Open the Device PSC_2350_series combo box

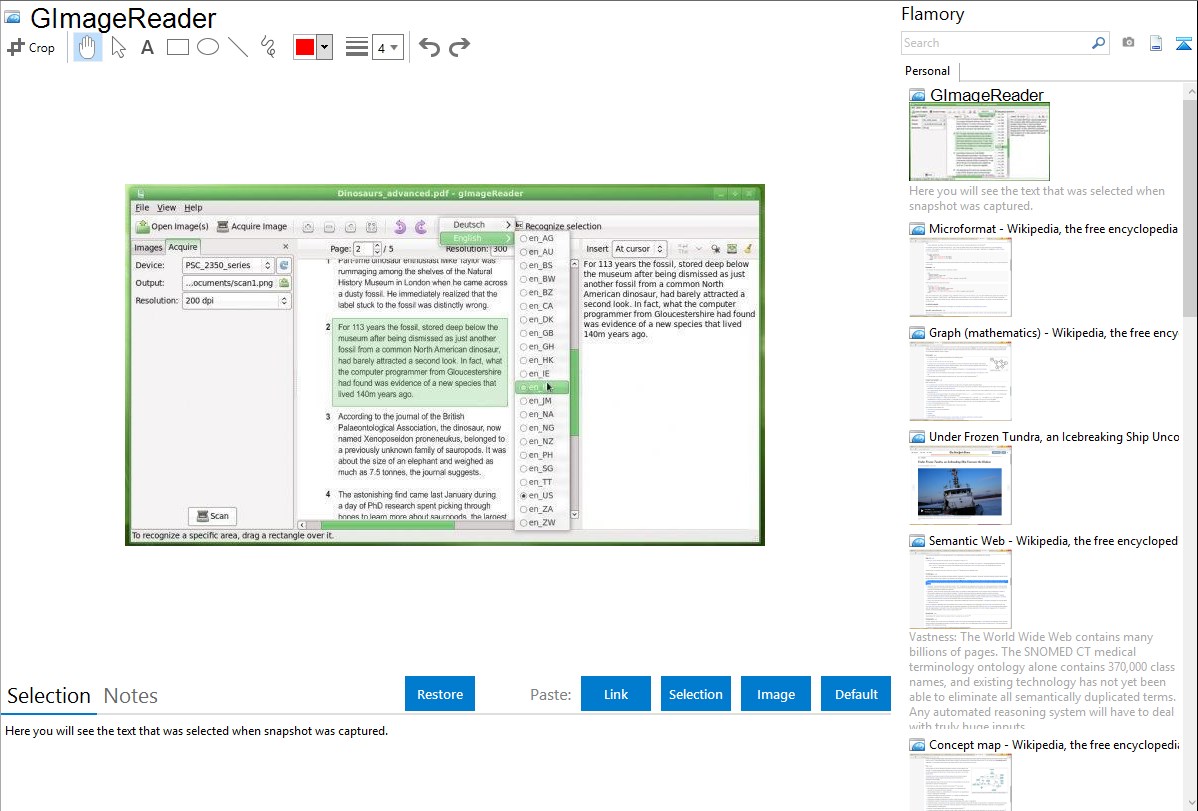(x=228, y=265)
